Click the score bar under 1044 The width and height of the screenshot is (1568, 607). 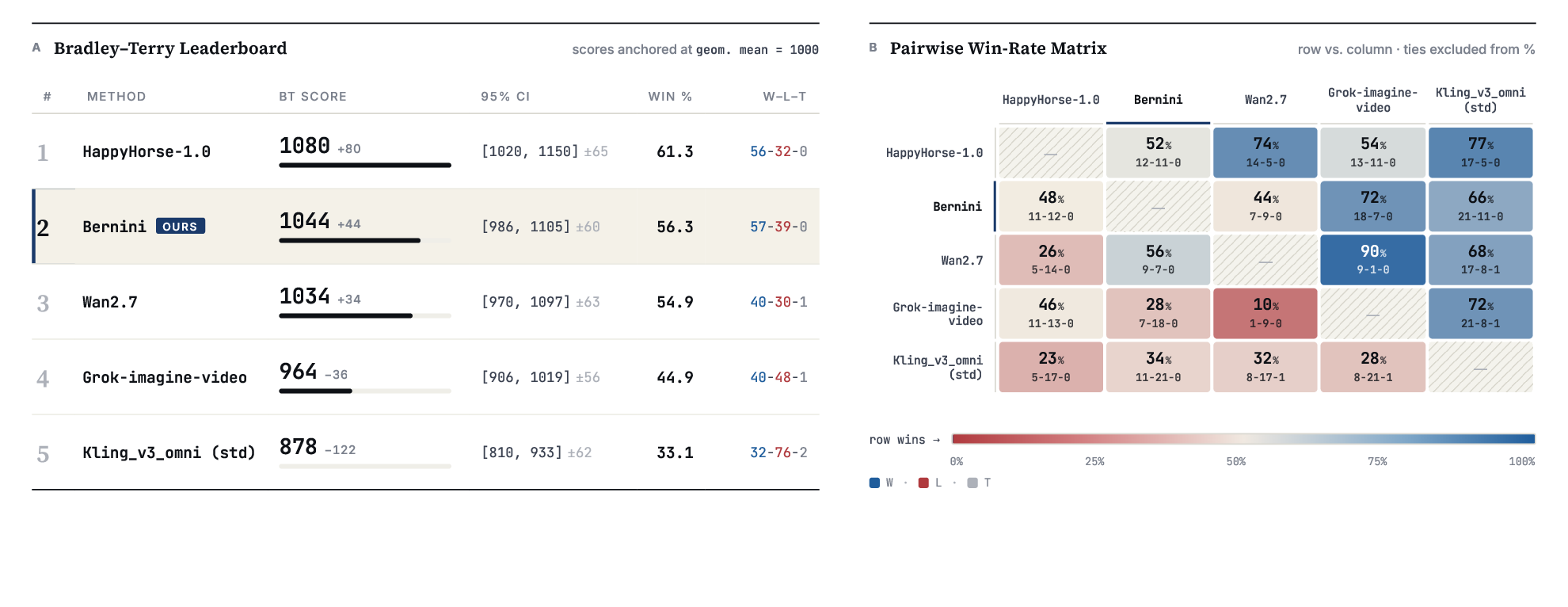[x=365, y=241]
